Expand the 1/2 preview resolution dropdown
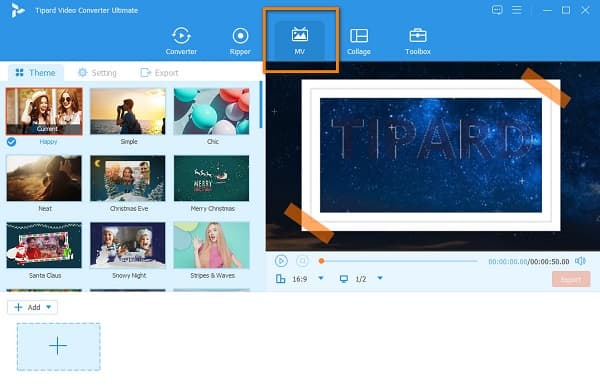600x388 pixels. click(380, 278)
